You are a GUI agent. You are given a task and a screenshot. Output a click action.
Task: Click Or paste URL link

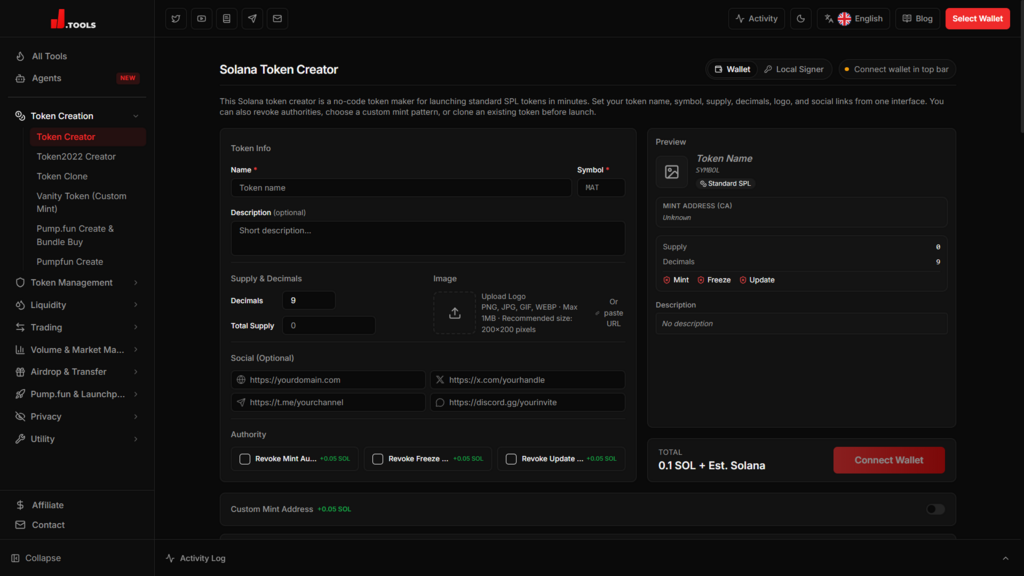click(x=610, y=313)
